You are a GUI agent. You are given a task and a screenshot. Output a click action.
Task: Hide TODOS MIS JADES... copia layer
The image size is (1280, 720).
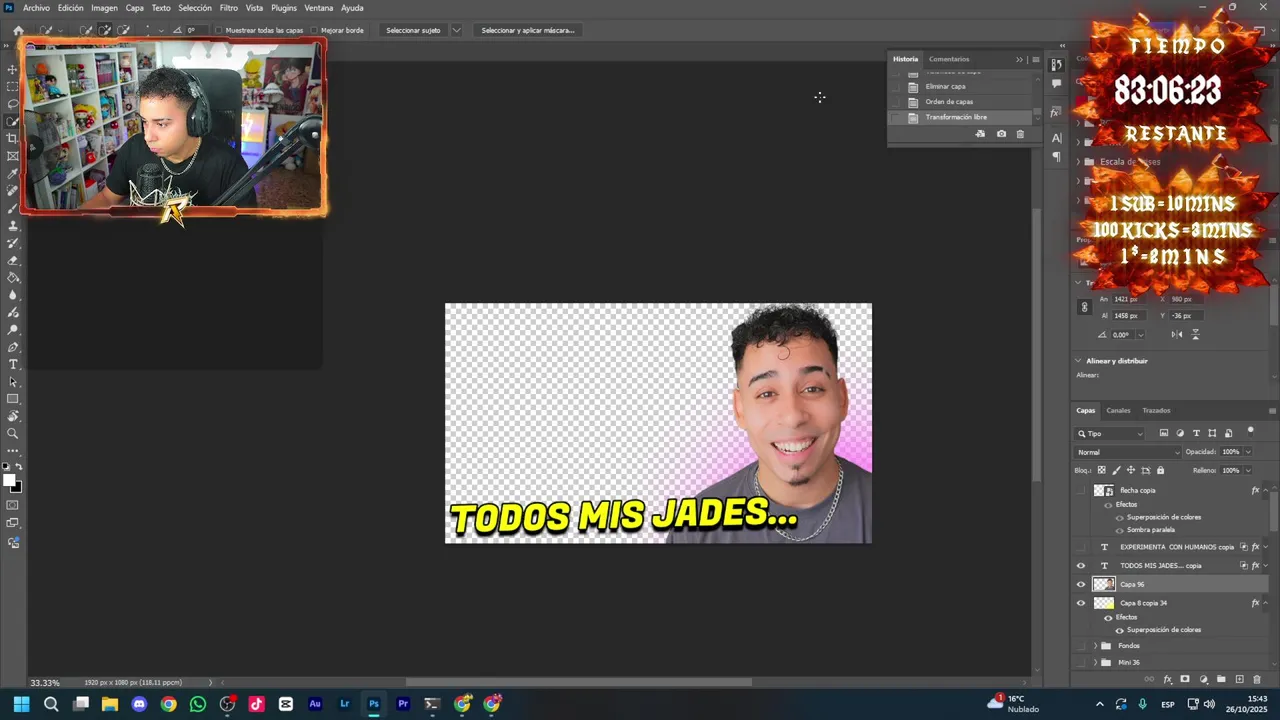point(1080,566)
